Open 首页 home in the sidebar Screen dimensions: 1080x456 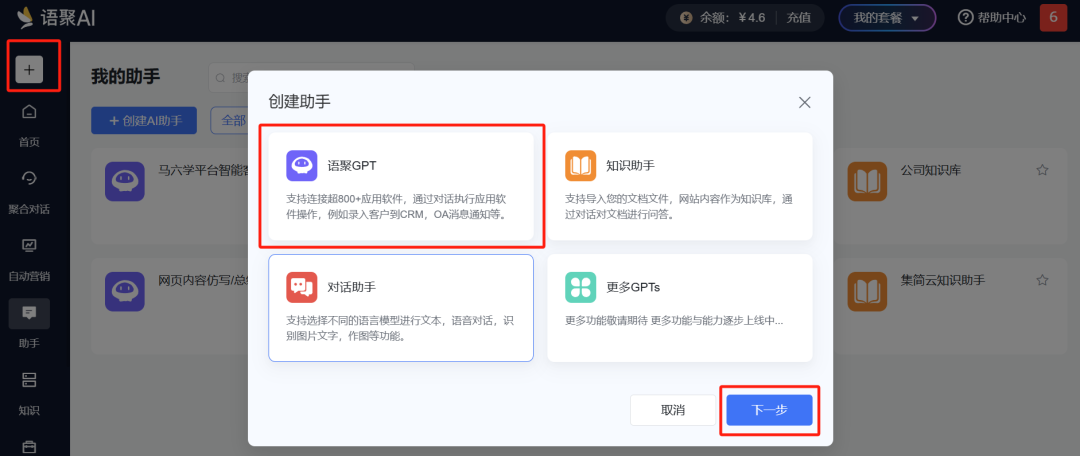point(29,125)
